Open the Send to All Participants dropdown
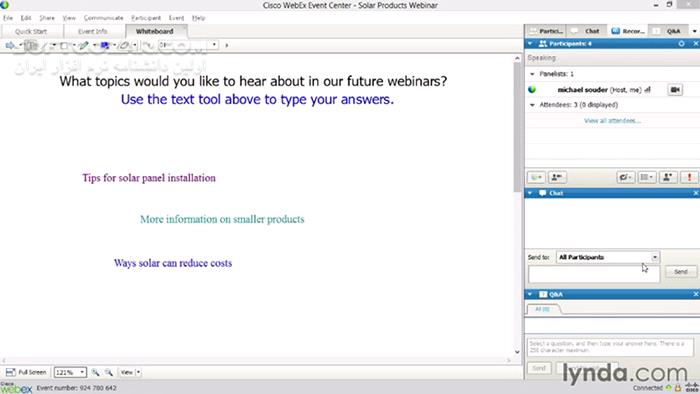 [608, 257]
